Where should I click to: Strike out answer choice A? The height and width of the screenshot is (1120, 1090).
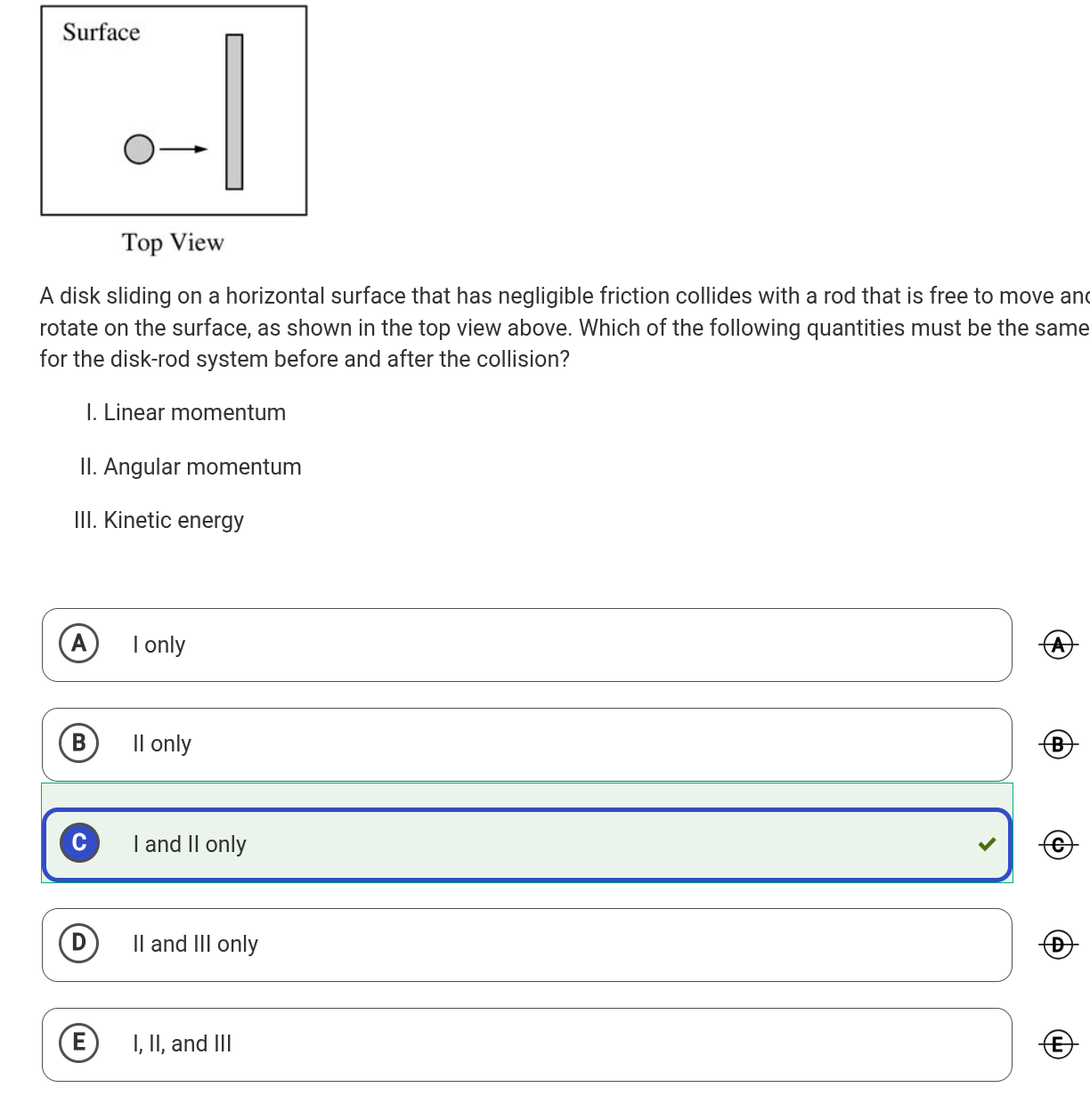point(1058,644)
